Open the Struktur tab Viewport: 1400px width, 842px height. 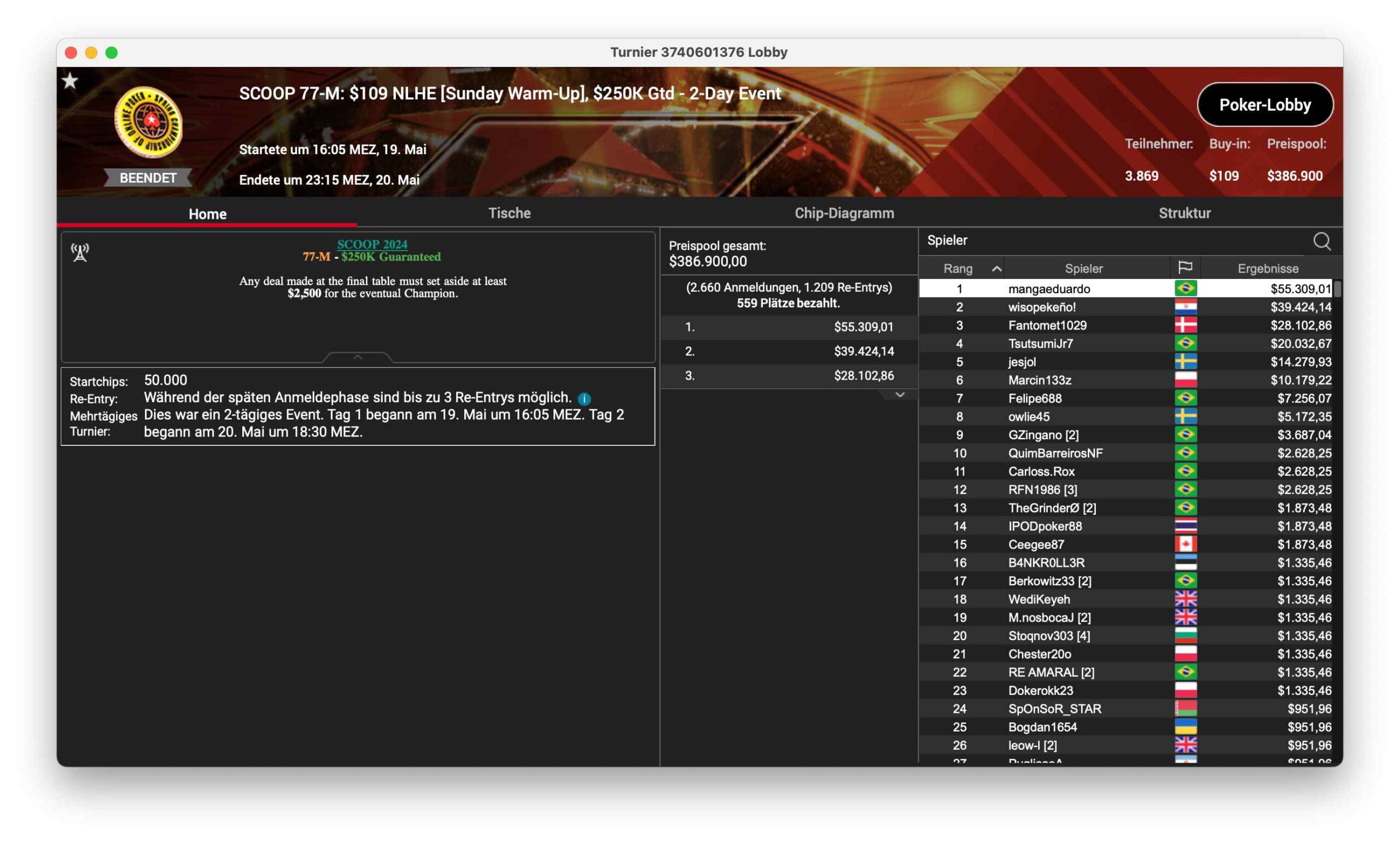pyautogui.click(x=1184, y=213)
